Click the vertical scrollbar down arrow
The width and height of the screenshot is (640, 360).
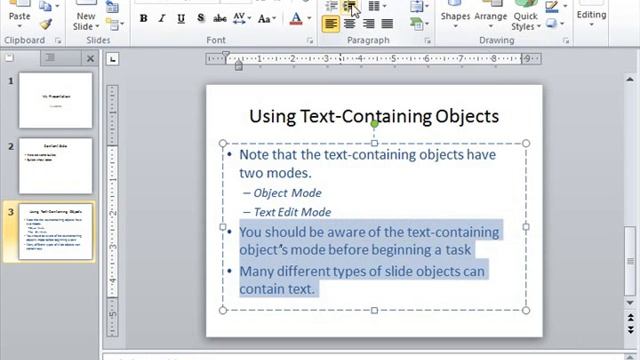click(630, 303)
